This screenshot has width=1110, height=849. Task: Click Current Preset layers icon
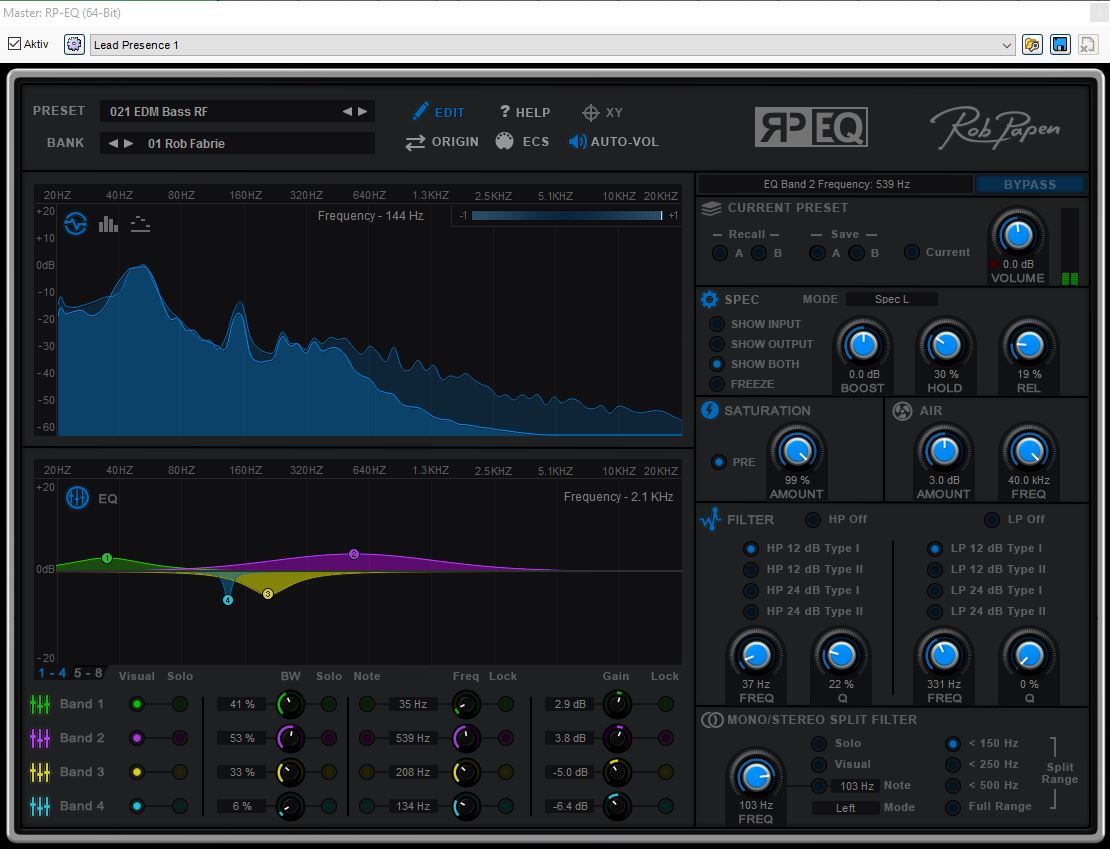point(711,207)
